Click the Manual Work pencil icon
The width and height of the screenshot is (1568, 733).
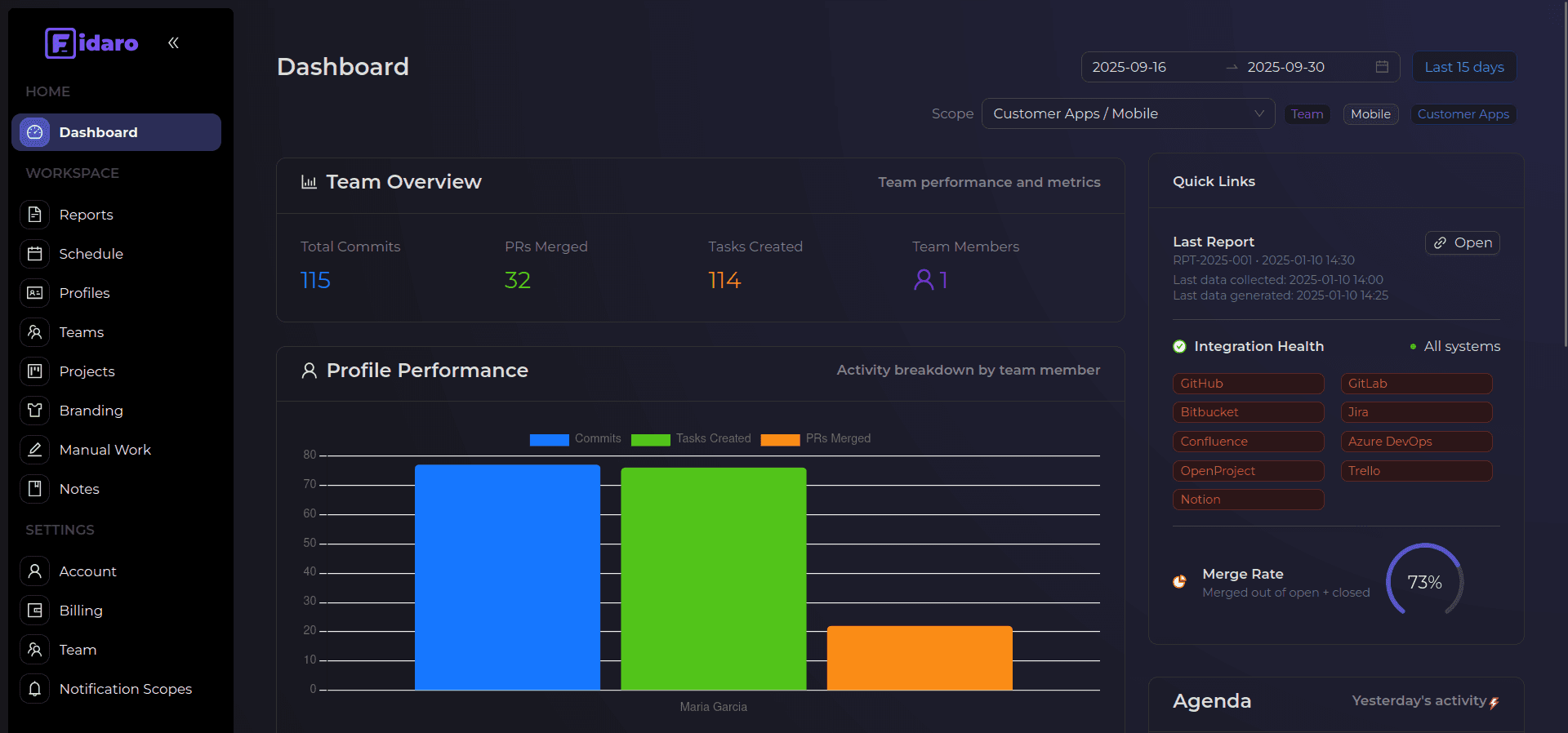pos(34,450)
